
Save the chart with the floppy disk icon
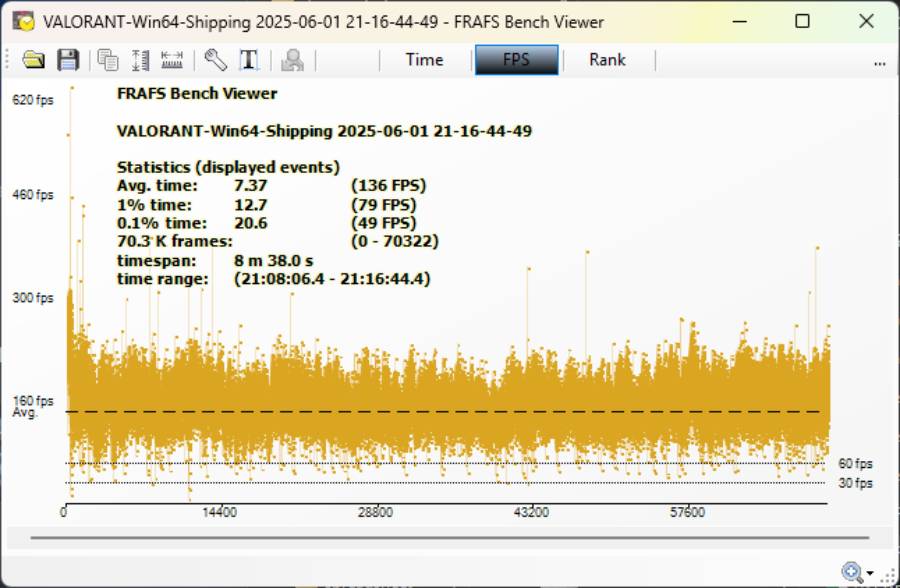click(68, 60)
